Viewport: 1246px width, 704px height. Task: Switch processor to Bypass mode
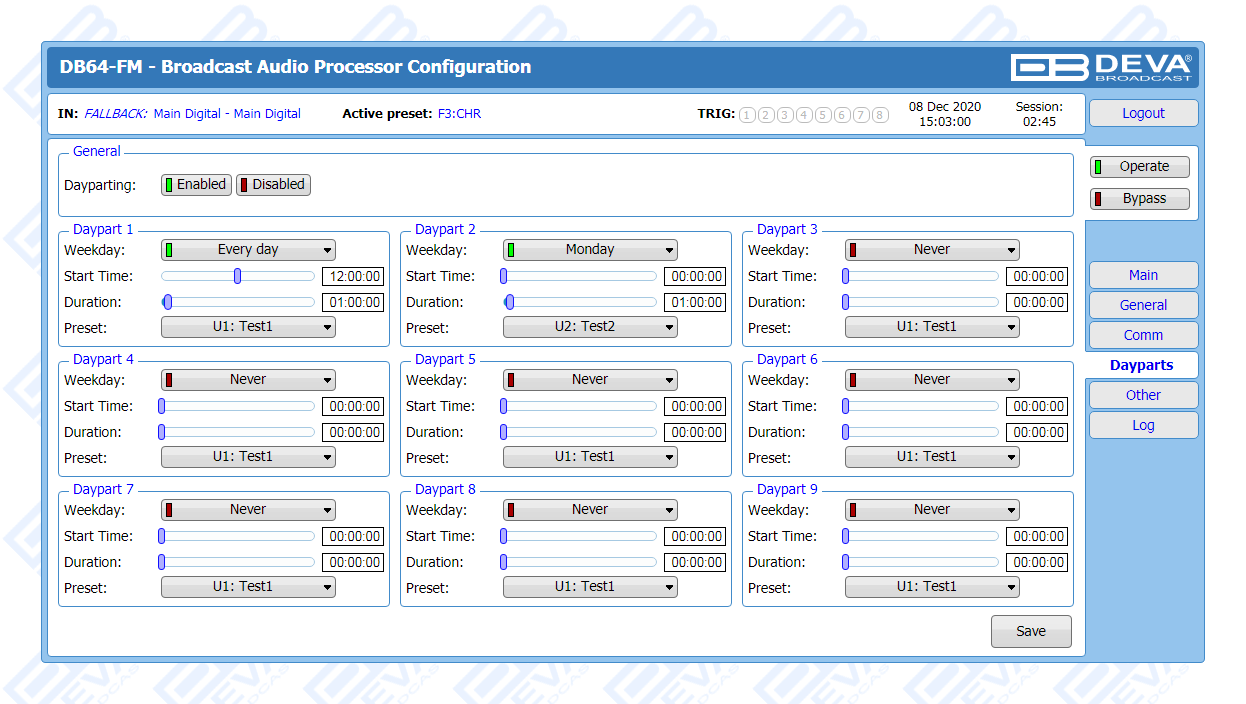tap(1140, 199)
